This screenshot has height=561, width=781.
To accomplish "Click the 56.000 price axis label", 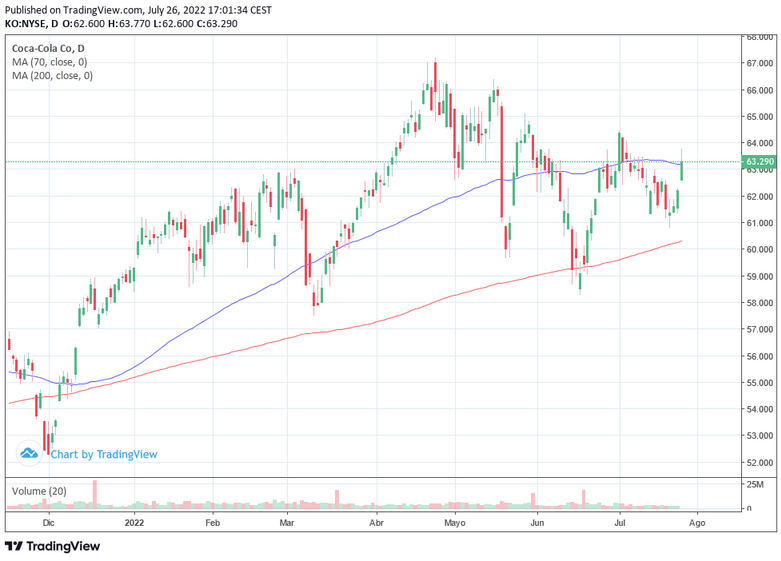I will pyautogui.click(x=760, y=356).
